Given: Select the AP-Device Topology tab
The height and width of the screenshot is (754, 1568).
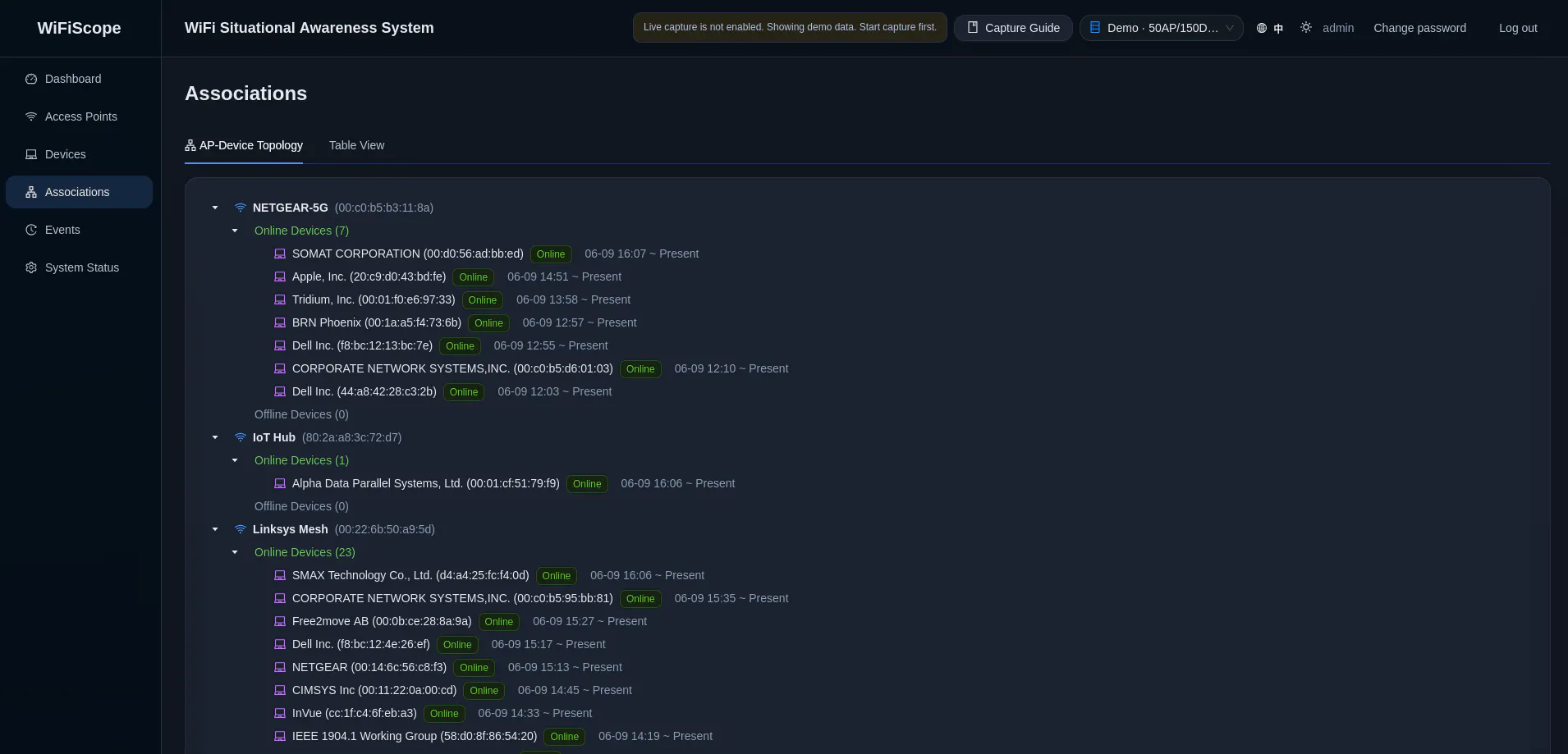Looking at the screenshot, I should (x=244, y=145).
